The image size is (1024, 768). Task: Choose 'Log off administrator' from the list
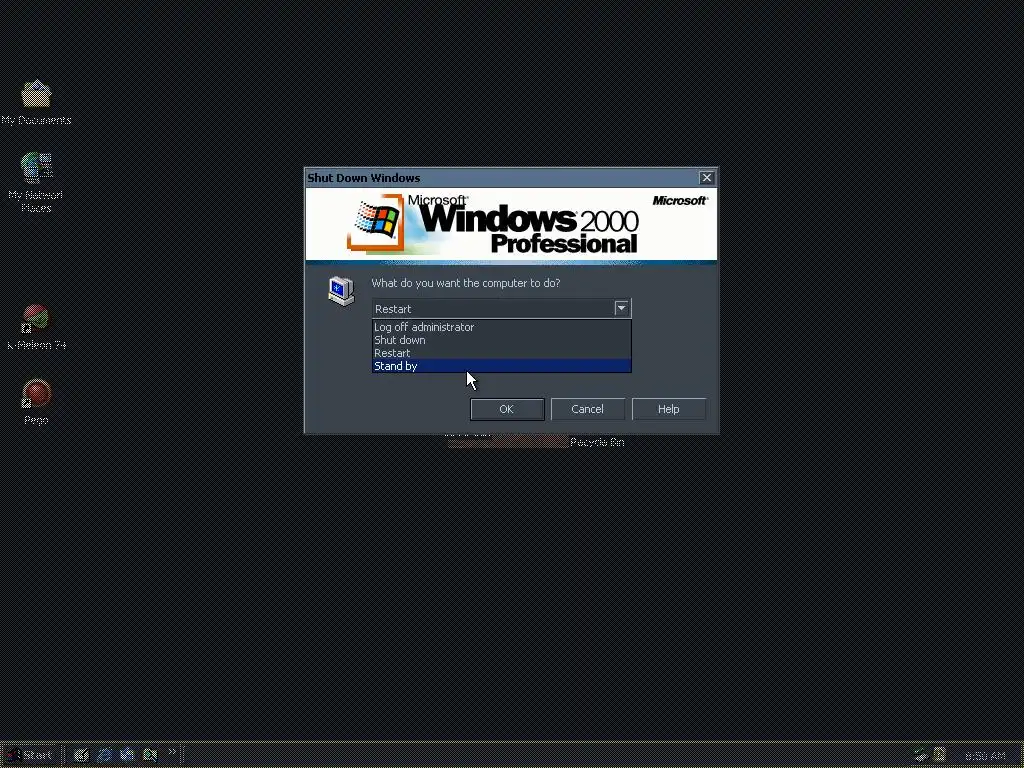pos(502,327)
